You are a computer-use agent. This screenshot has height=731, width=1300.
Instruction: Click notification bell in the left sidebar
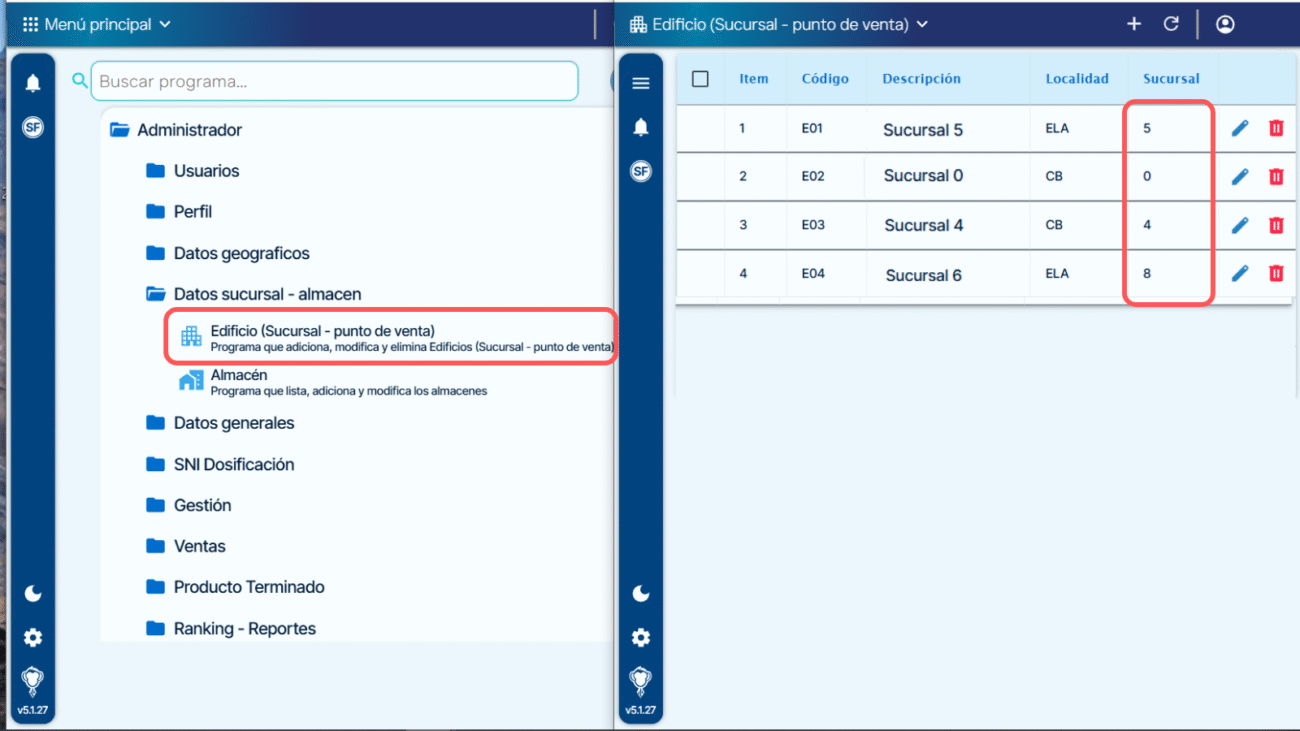33,83
